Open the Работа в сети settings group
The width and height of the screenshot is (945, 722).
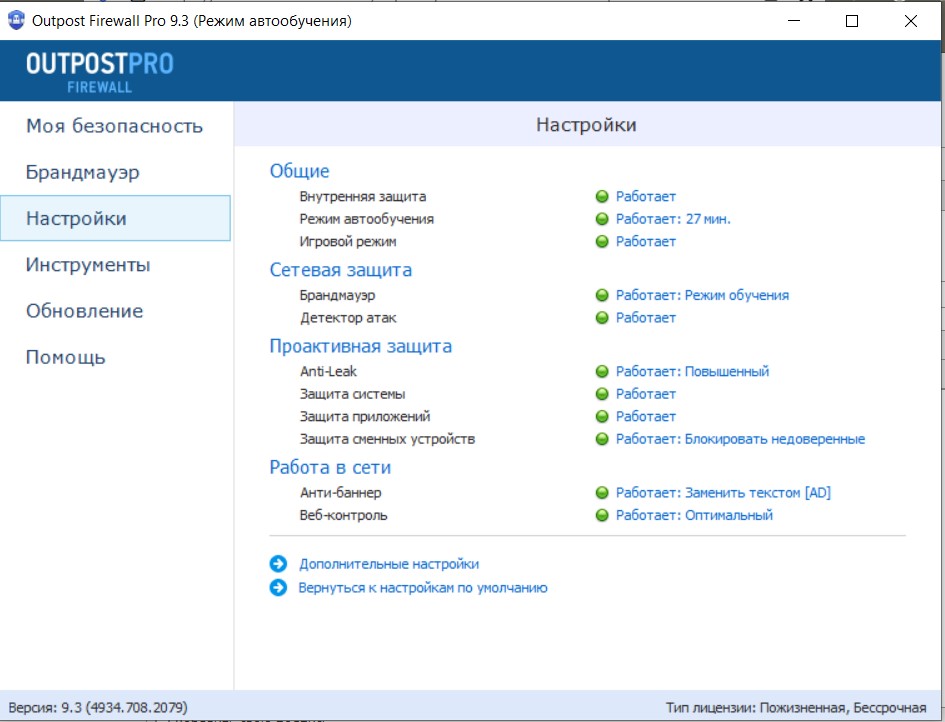coord(330,468)
